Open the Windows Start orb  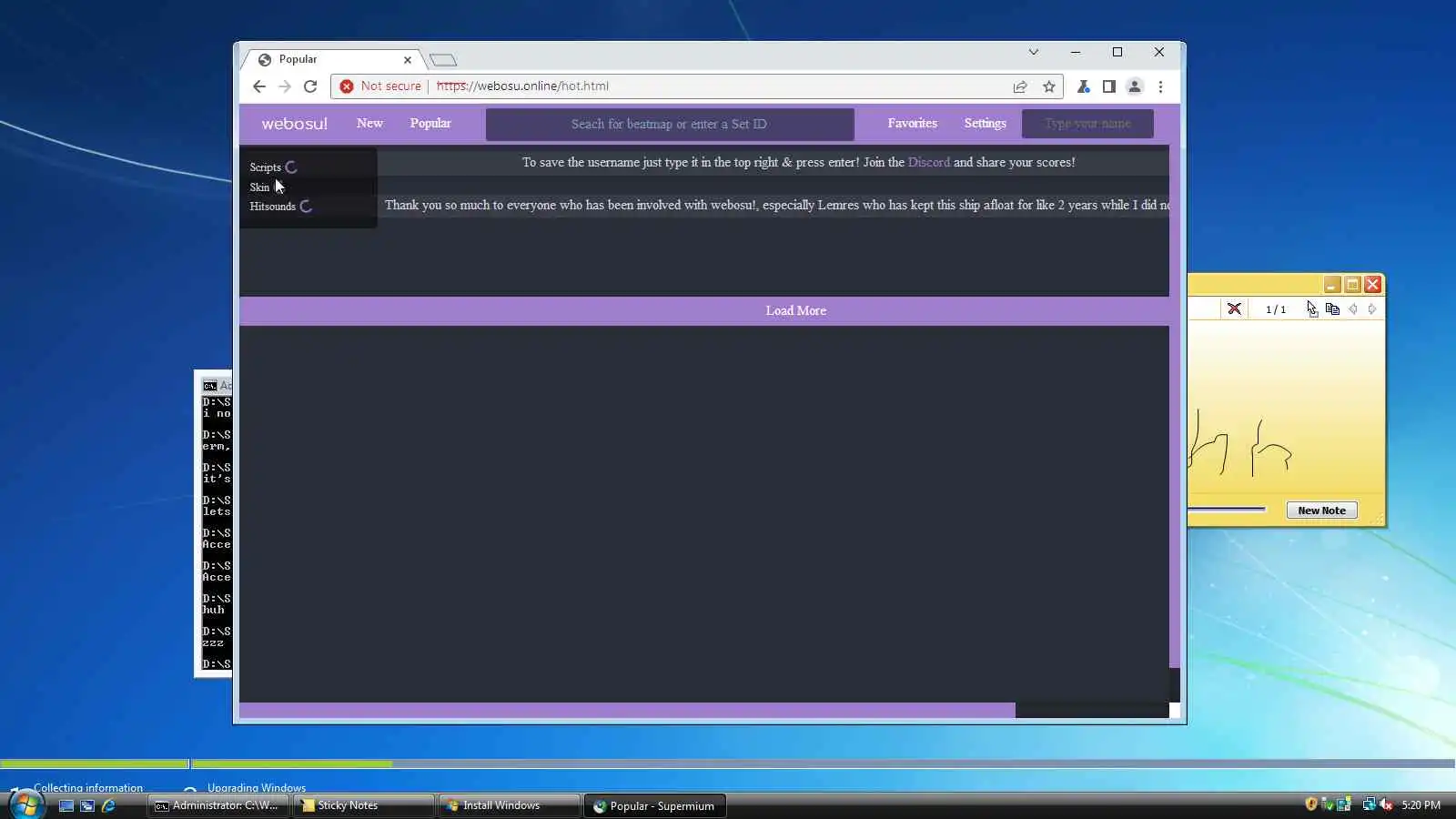25,805
